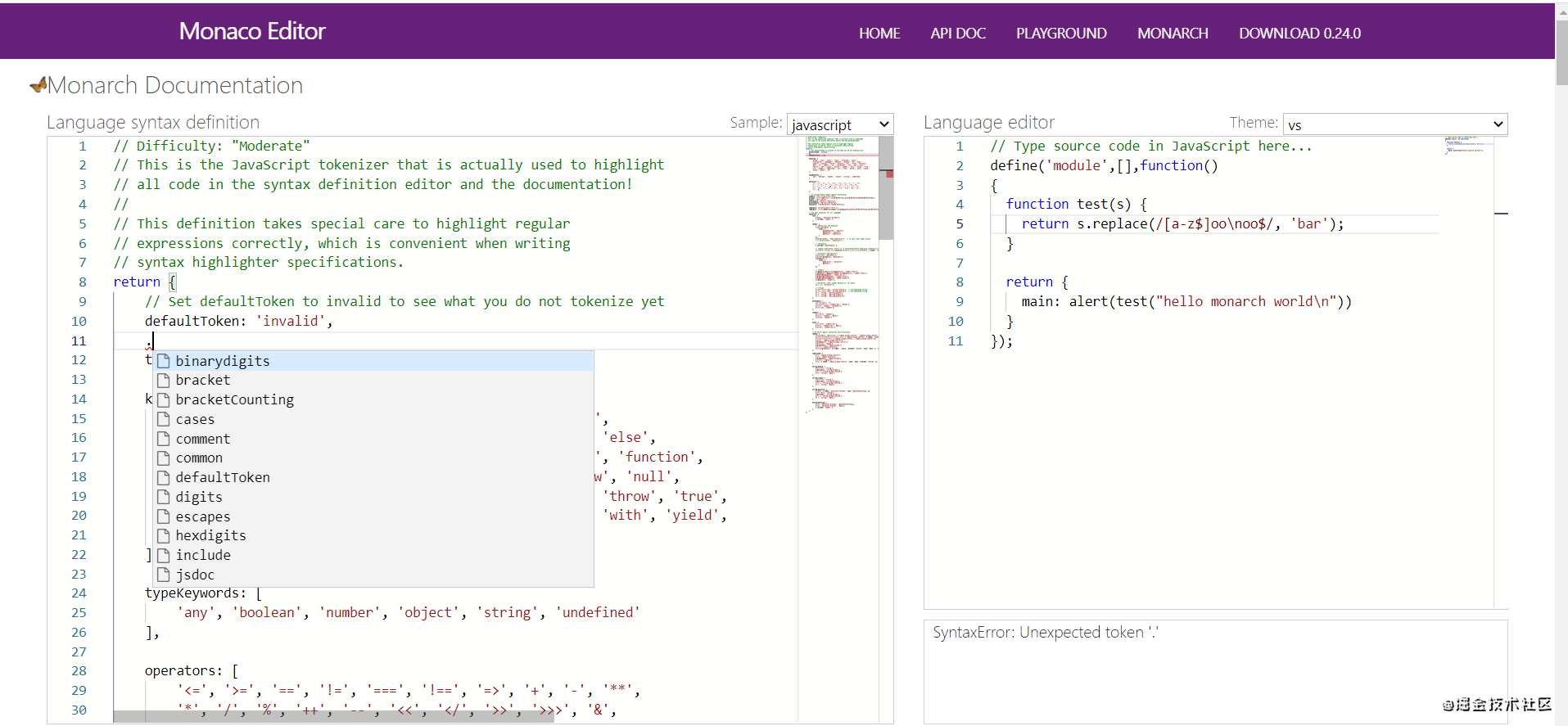The image size is (1568, 726).
Task: Click the Monaco Editor title
Action: (252, 31)
